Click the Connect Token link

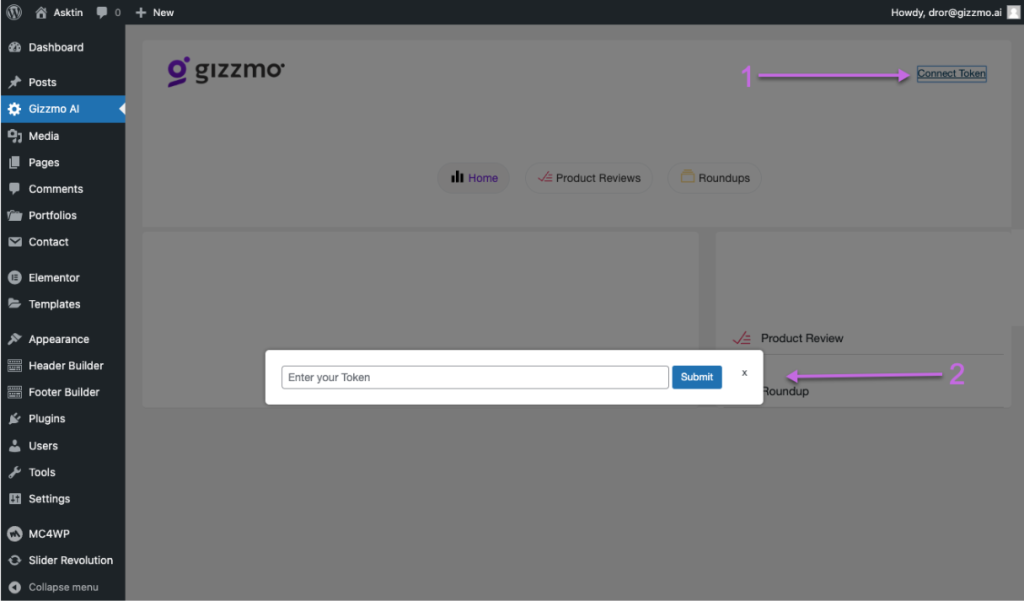pyautogui.click(x=951, y=74)
